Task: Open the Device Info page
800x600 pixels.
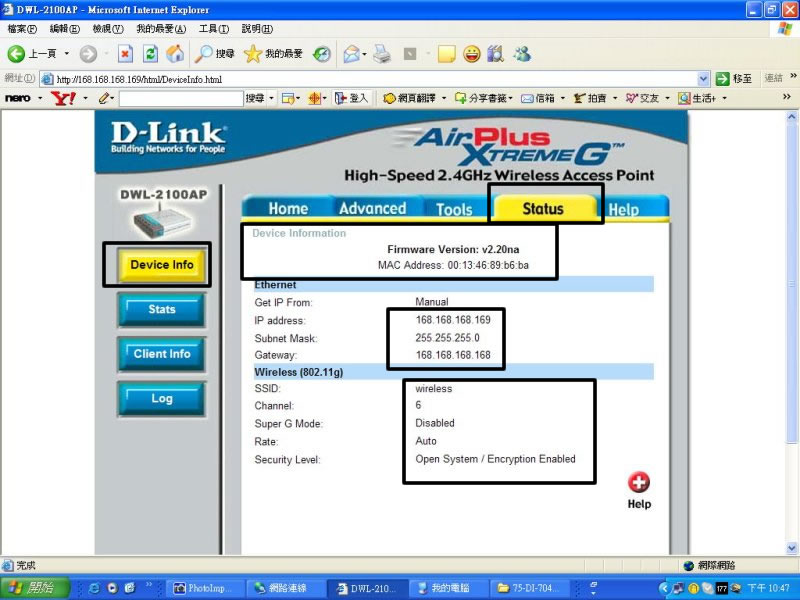Action: pyautogui.click(x=162, y=265)
